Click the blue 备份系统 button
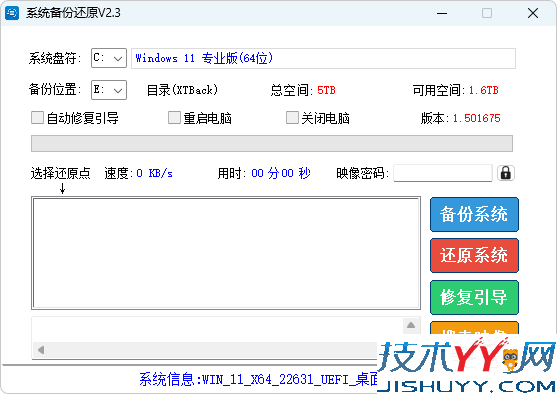557x394 pixels. (x=474, y=214)
